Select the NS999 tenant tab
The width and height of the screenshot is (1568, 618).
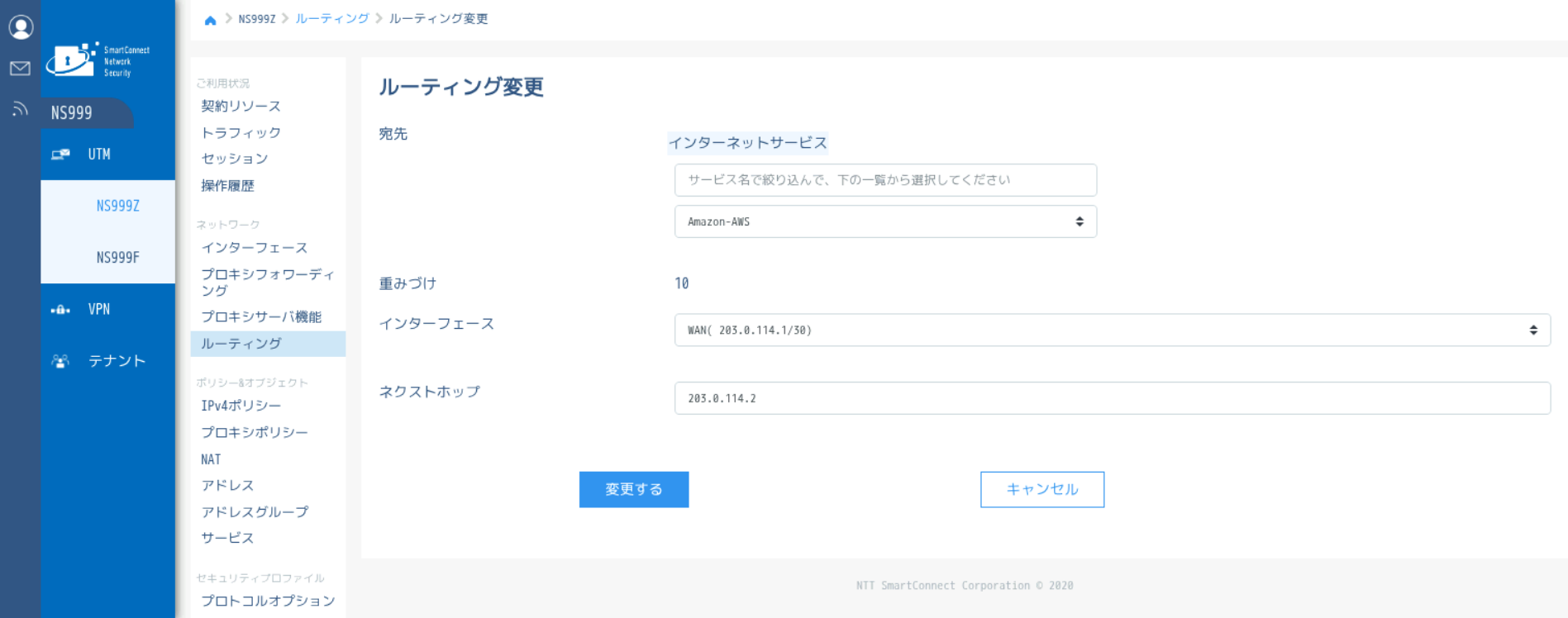click(x=87, y=112)
